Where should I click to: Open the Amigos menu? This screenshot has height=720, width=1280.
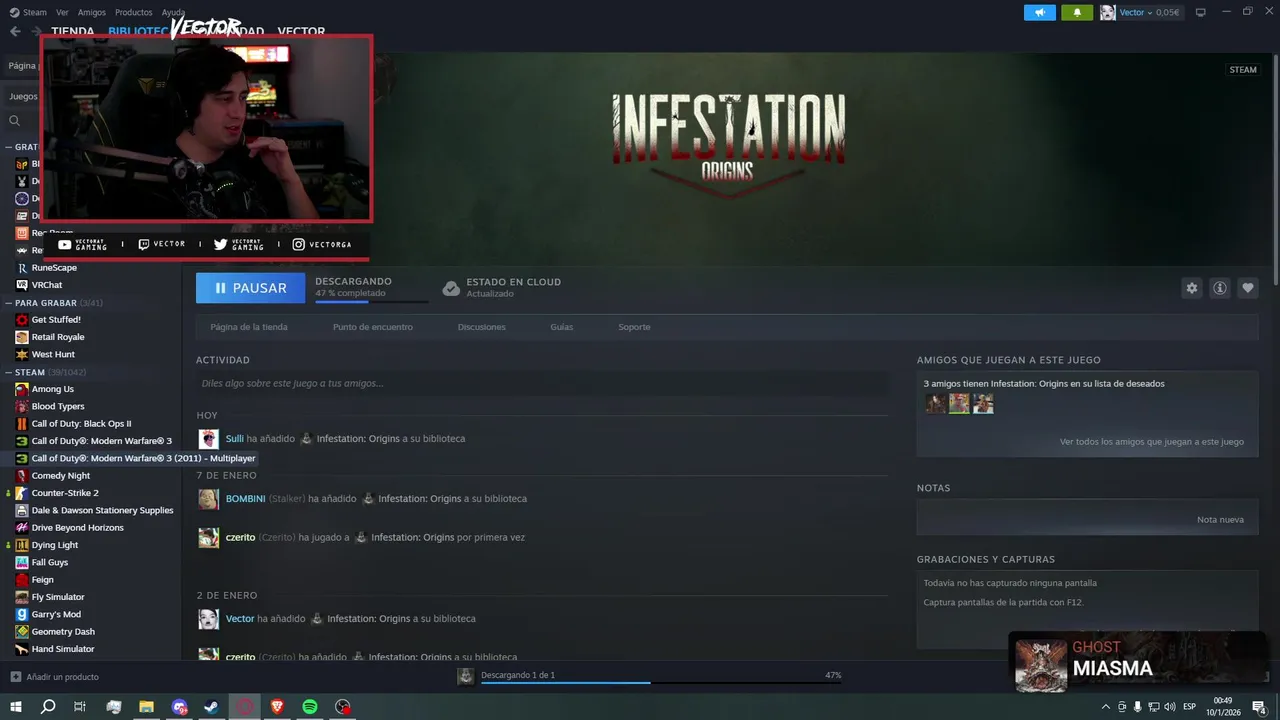coord(92,12)
